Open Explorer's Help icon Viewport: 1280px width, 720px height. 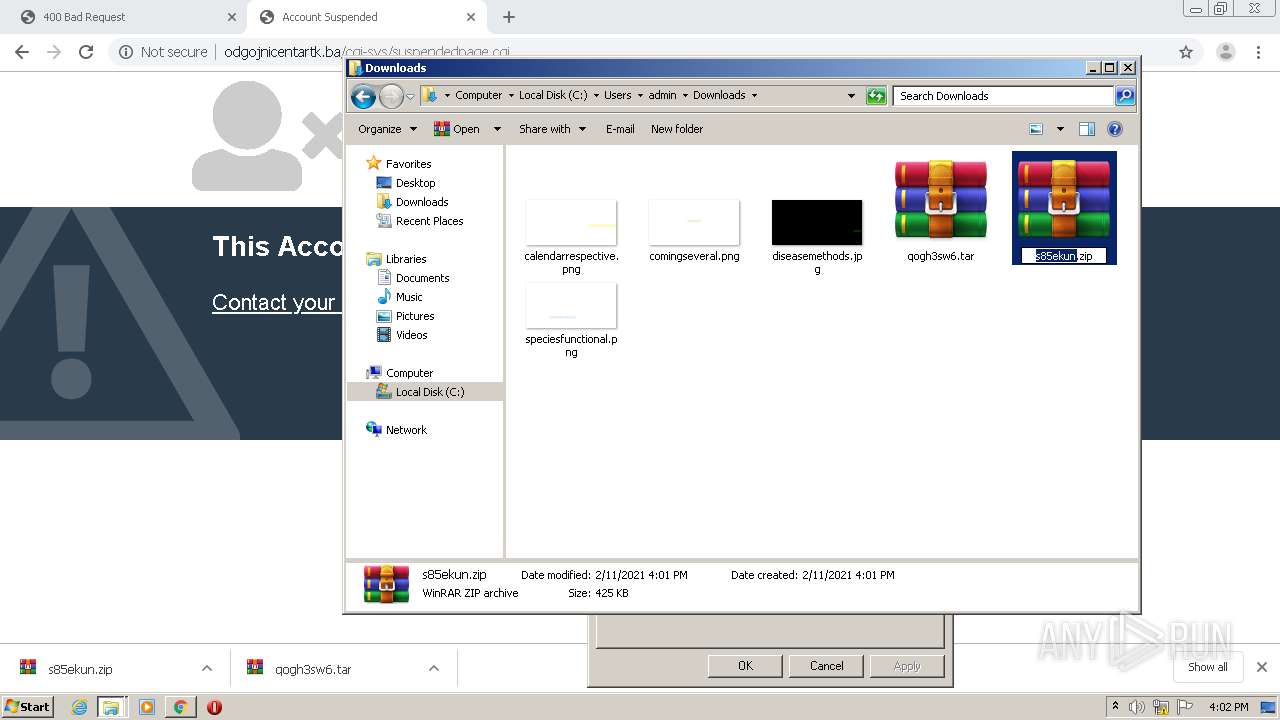click(1115, 129)
